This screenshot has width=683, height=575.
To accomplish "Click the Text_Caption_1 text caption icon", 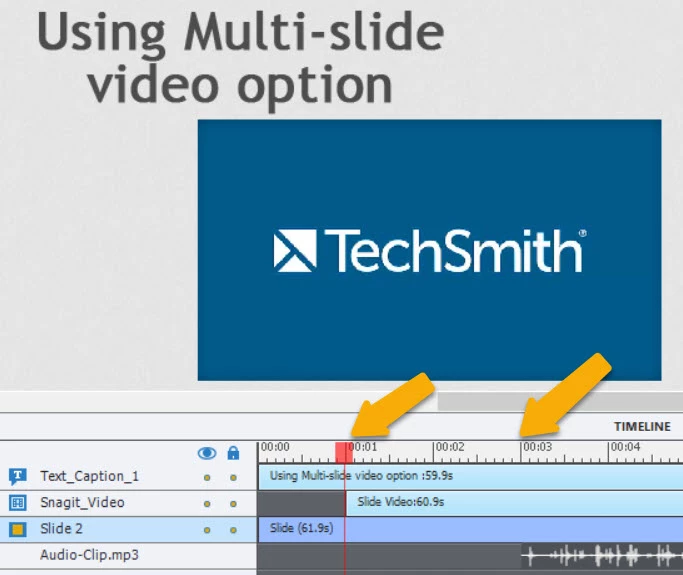I will 18,477.
